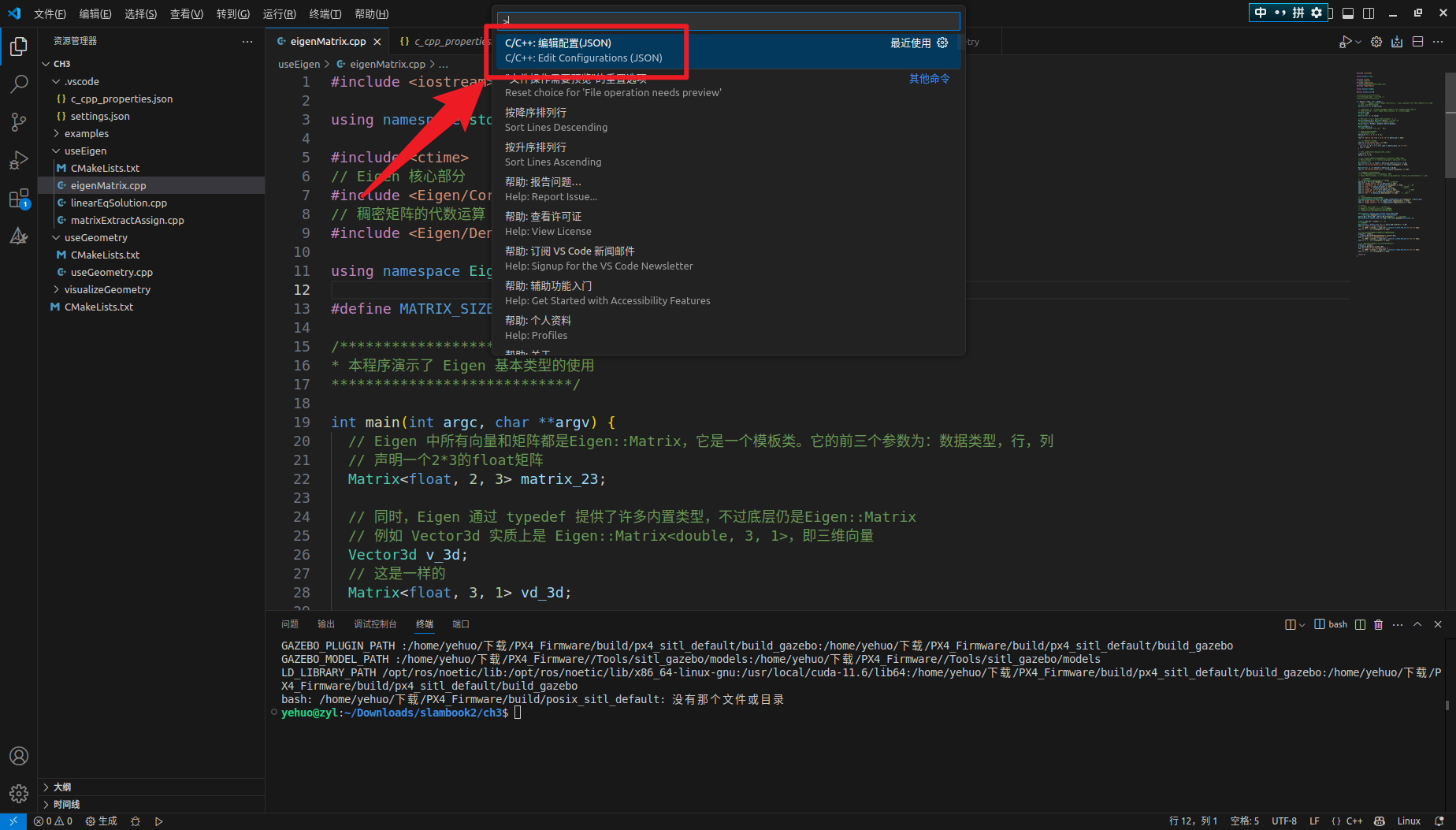Split the editor using the layout icon
Screen dimensions: 1456x830
click(x=1417, y=42)
